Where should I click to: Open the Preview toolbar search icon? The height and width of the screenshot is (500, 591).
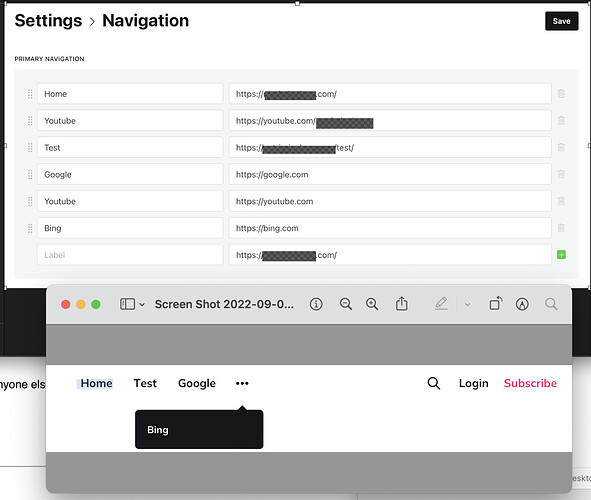pyautogui.click(x=551, y=304)
